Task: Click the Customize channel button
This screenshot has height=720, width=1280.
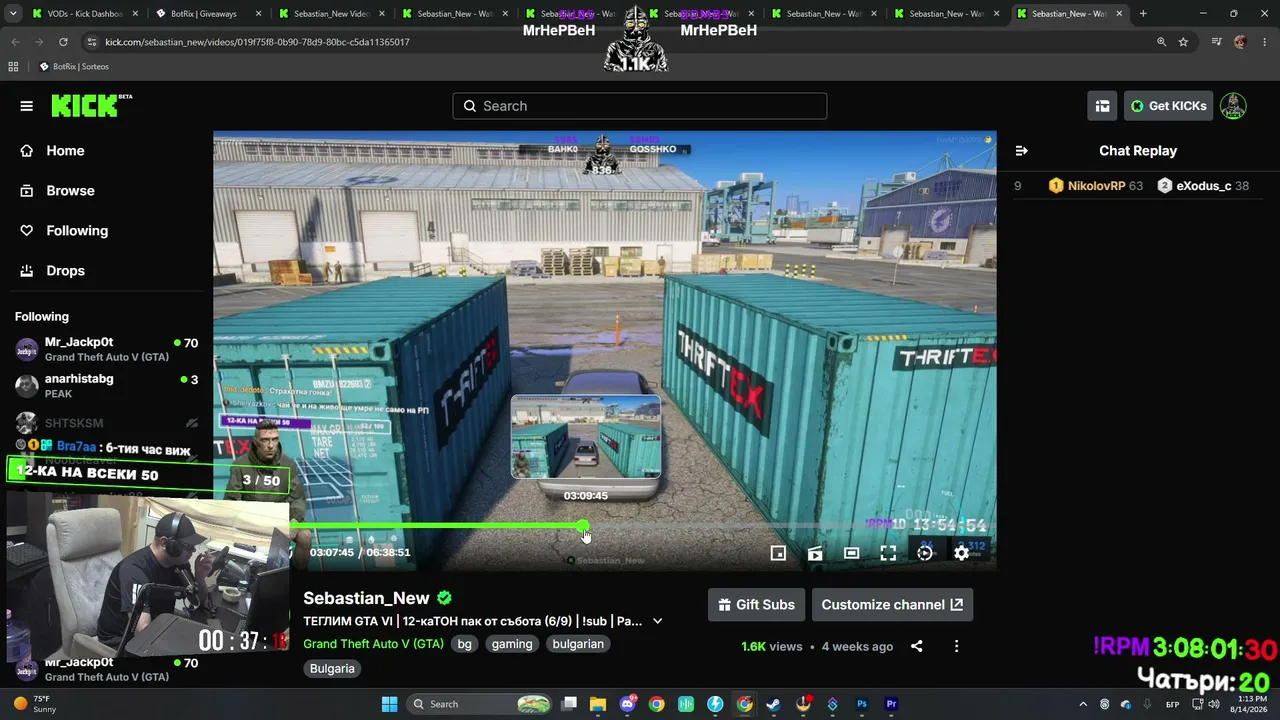Action: [x=892, y=605]
